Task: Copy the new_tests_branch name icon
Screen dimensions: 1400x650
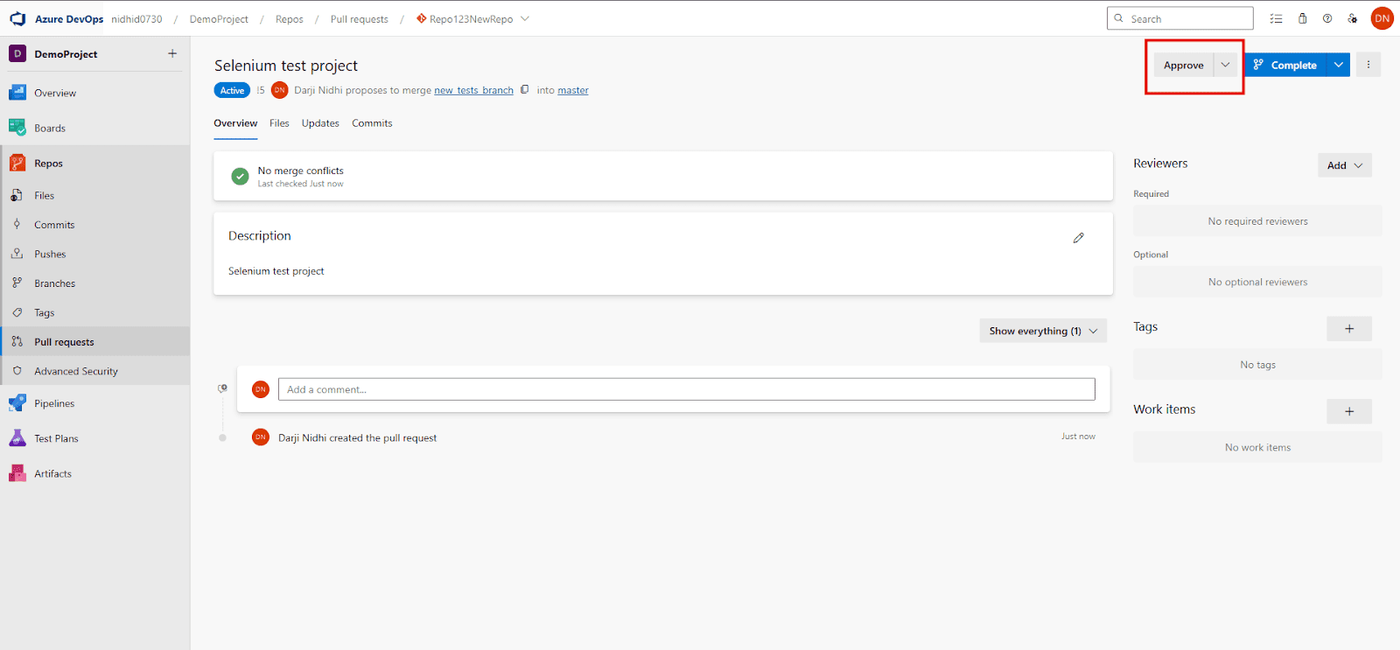Action: pos(524,90)
